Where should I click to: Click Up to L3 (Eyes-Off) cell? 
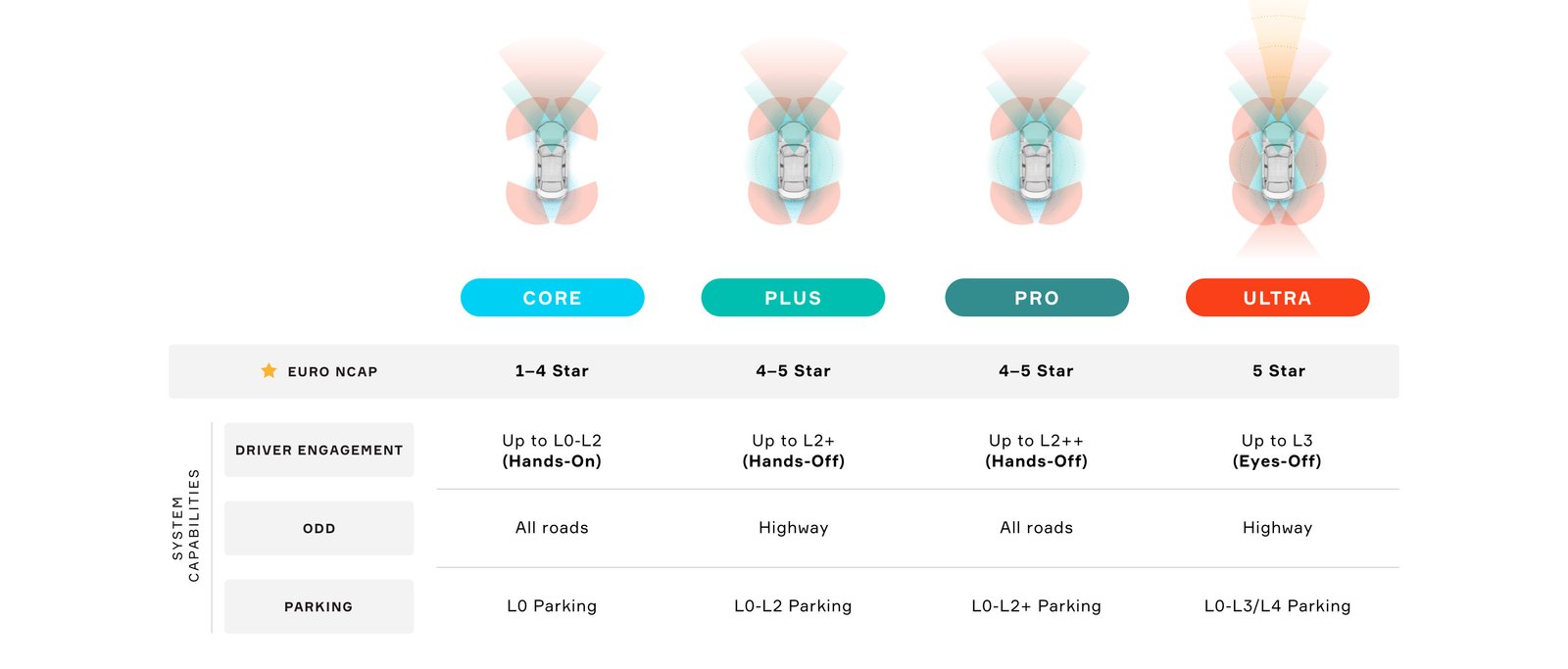[x=1277, y=451]
